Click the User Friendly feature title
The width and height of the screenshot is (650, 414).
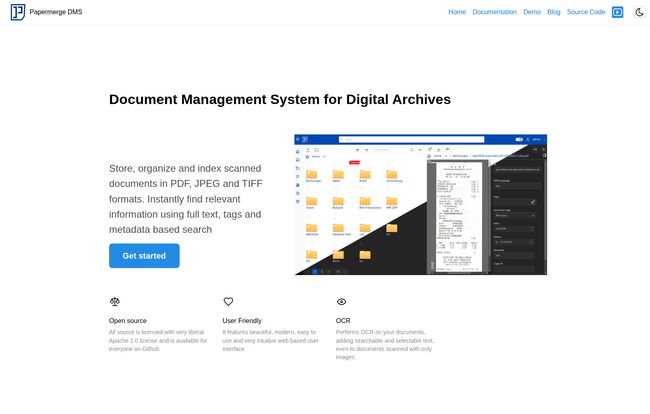pyautogui.click(x=242, y=321)
